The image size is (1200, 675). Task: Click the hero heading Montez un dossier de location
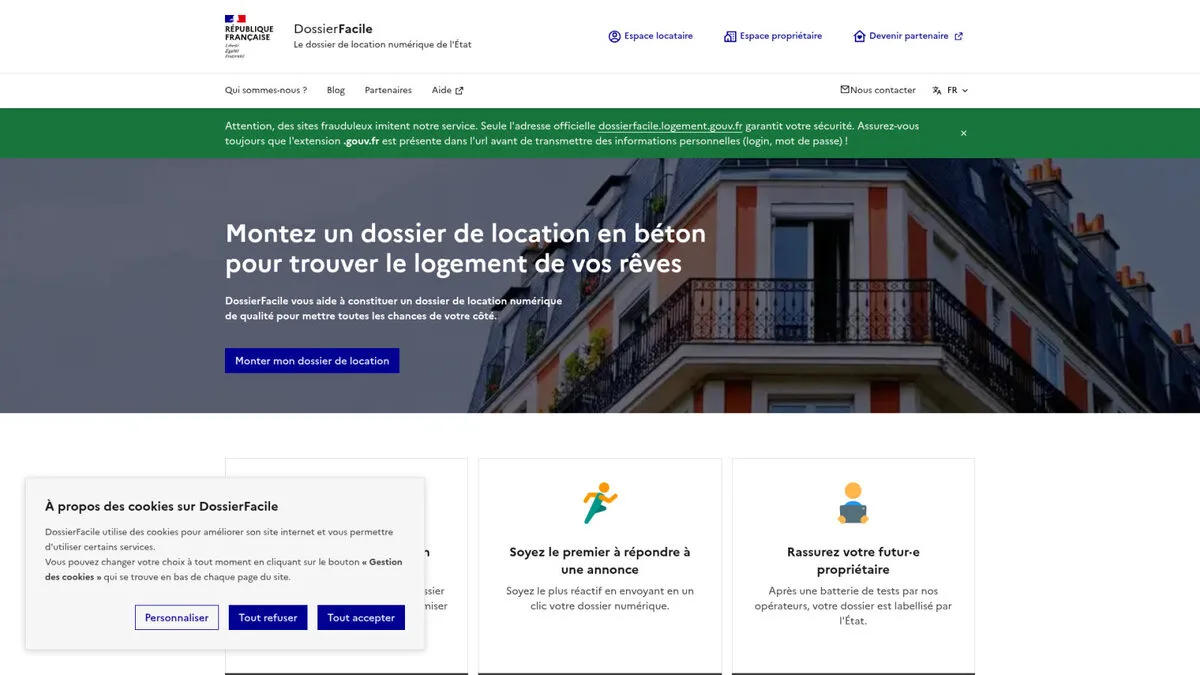[465, 248]
